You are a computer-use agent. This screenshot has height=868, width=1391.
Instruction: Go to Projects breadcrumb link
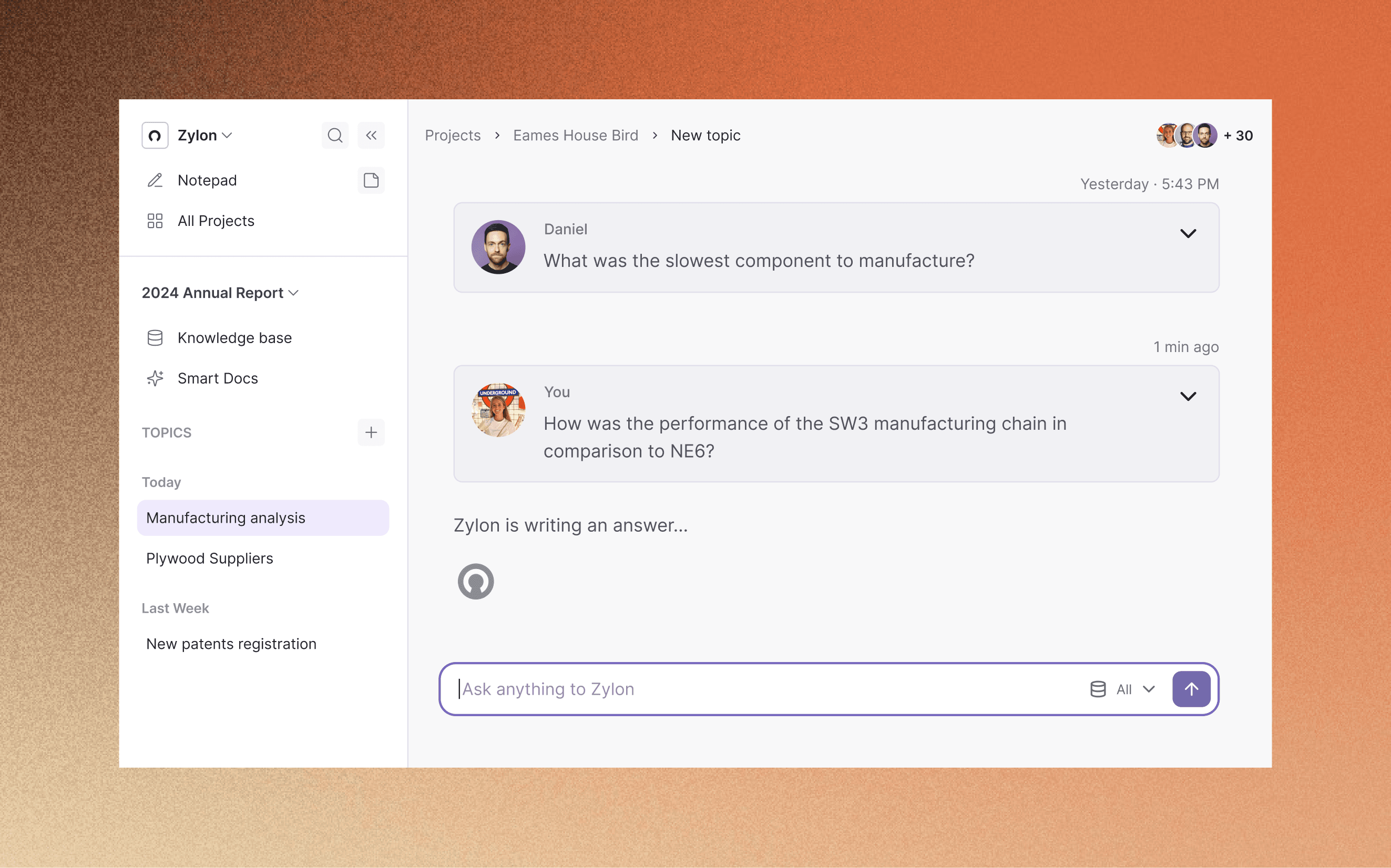[x=453, y=136]
